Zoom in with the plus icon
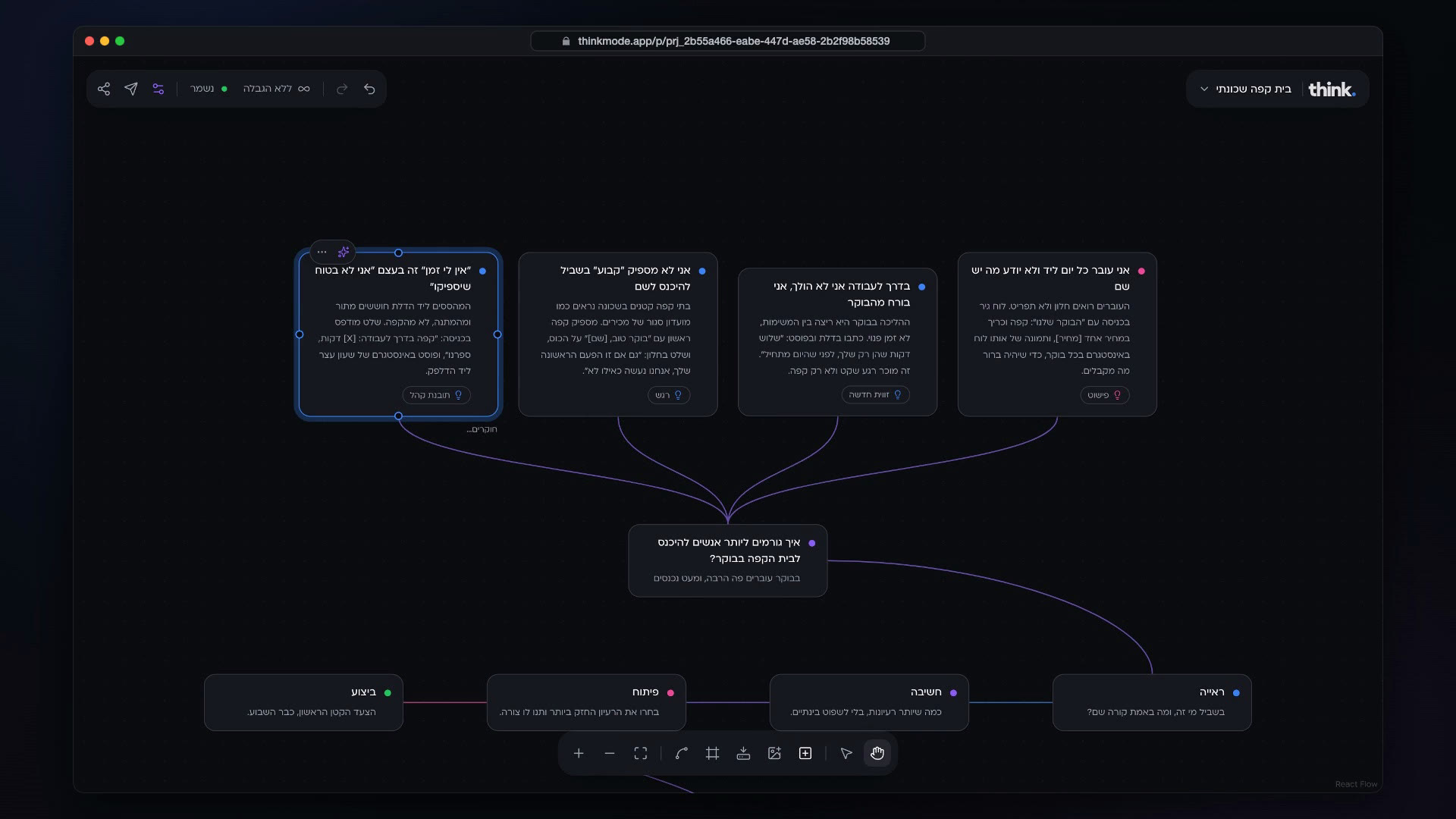Image resolution: width=1456 pixels, height=819 pixels. 579,753
